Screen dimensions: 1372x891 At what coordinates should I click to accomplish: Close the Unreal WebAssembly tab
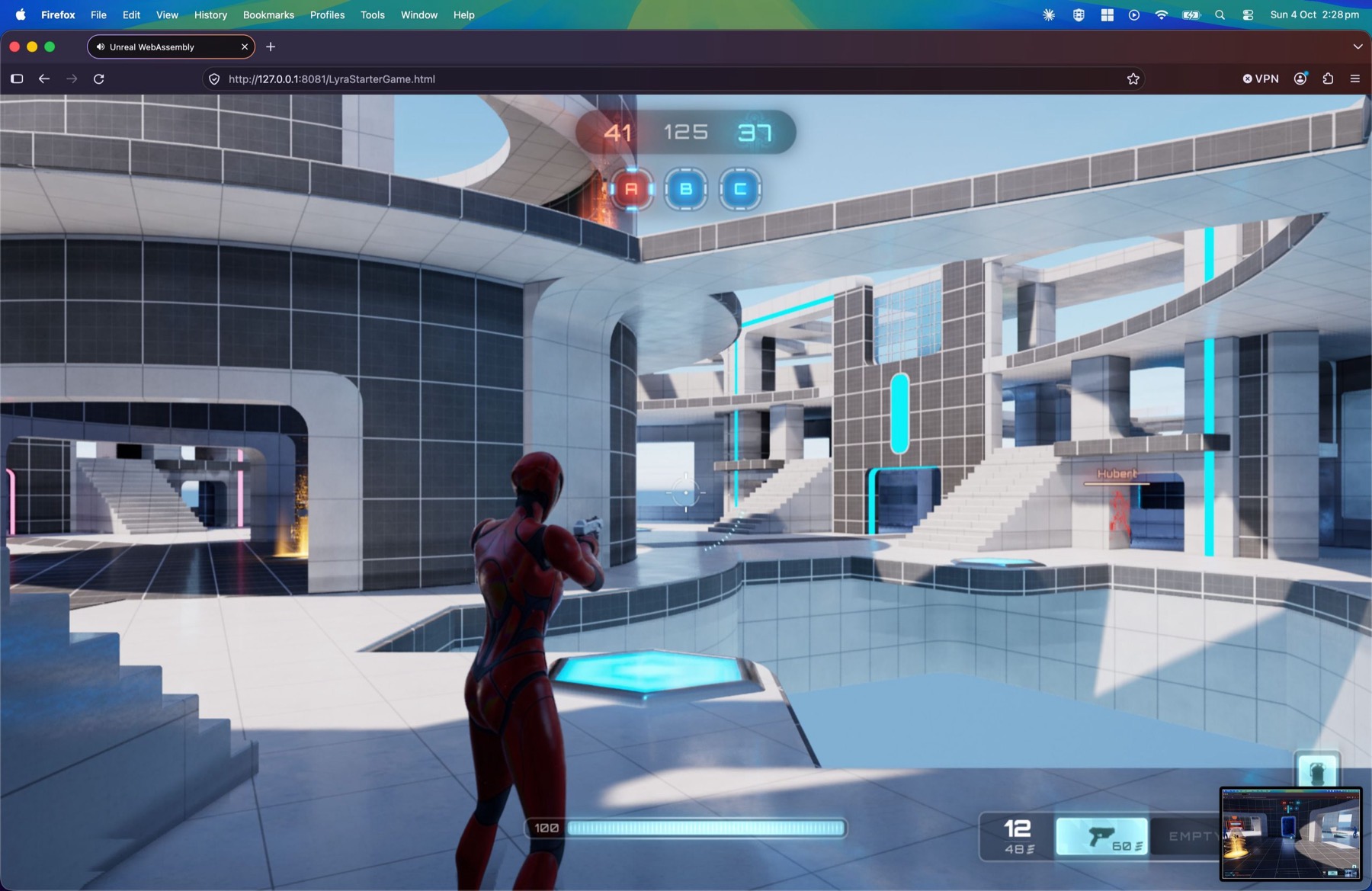point(244,46)
